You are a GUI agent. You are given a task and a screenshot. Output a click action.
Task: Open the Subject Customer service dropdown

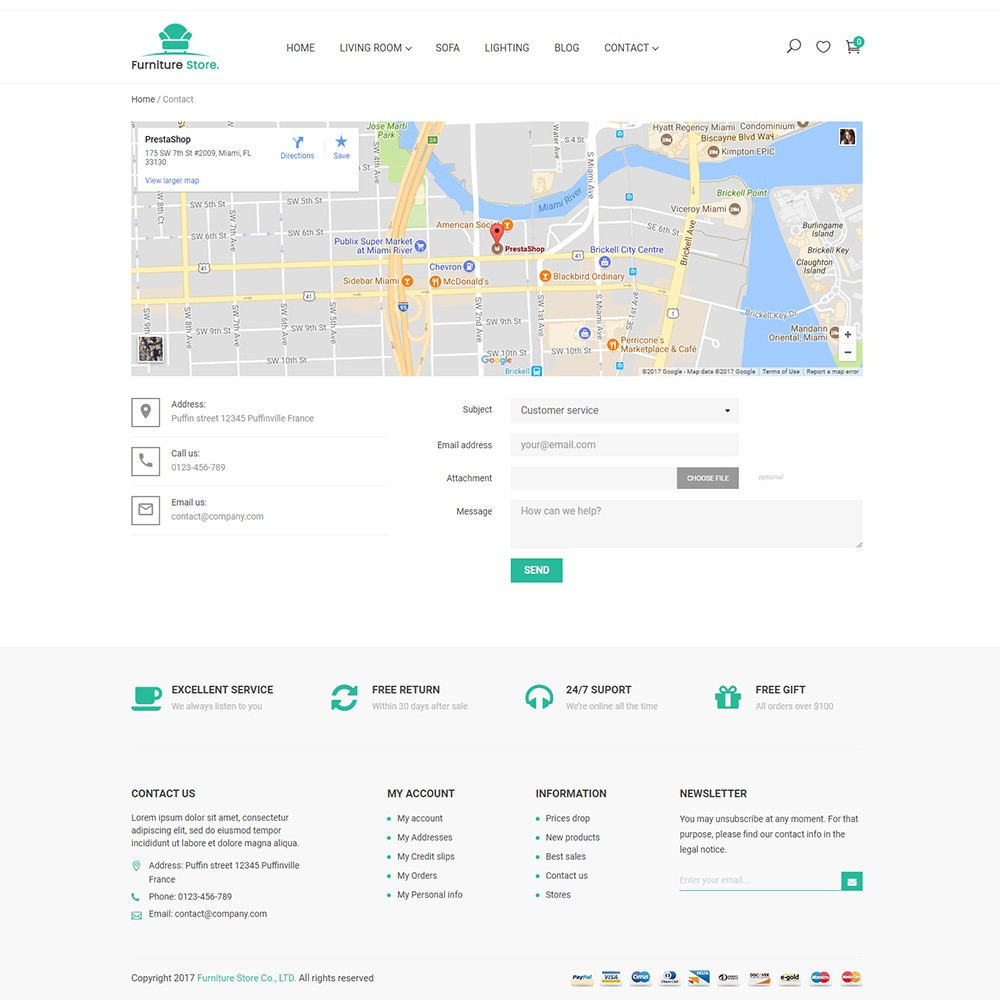coord(624,411)
